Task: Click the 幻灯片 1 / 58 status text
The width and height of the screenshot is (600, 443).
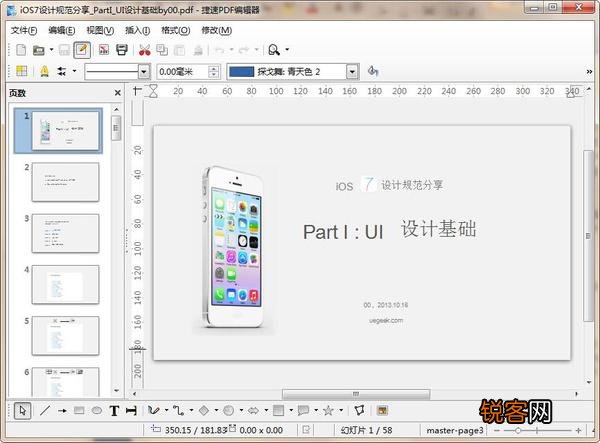Action: point(367,430)
